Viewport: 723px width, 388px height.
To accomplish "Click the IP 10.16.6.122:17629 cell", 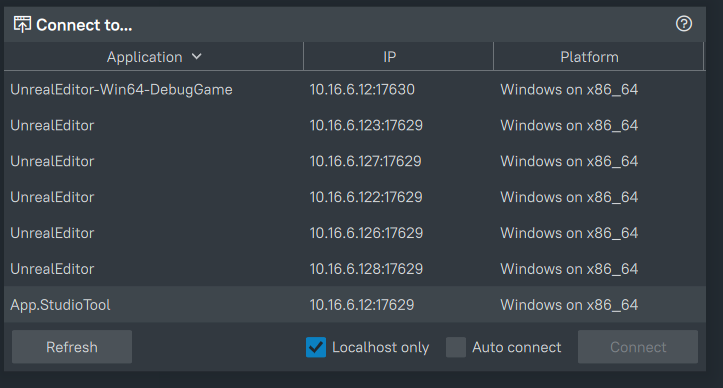I will (366, 197).
